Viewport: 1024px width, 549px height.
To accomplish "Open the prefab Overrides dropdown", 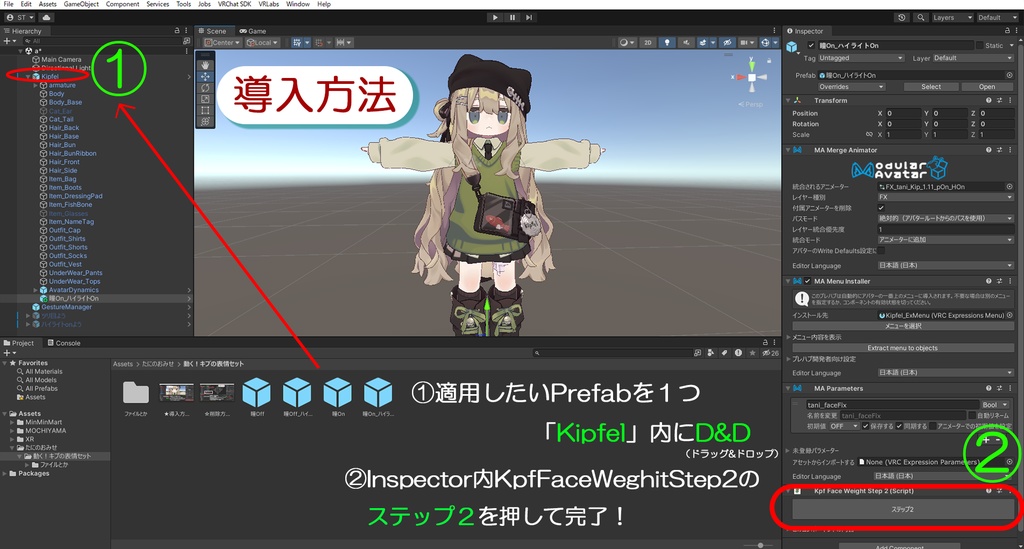I will (851, 87).
